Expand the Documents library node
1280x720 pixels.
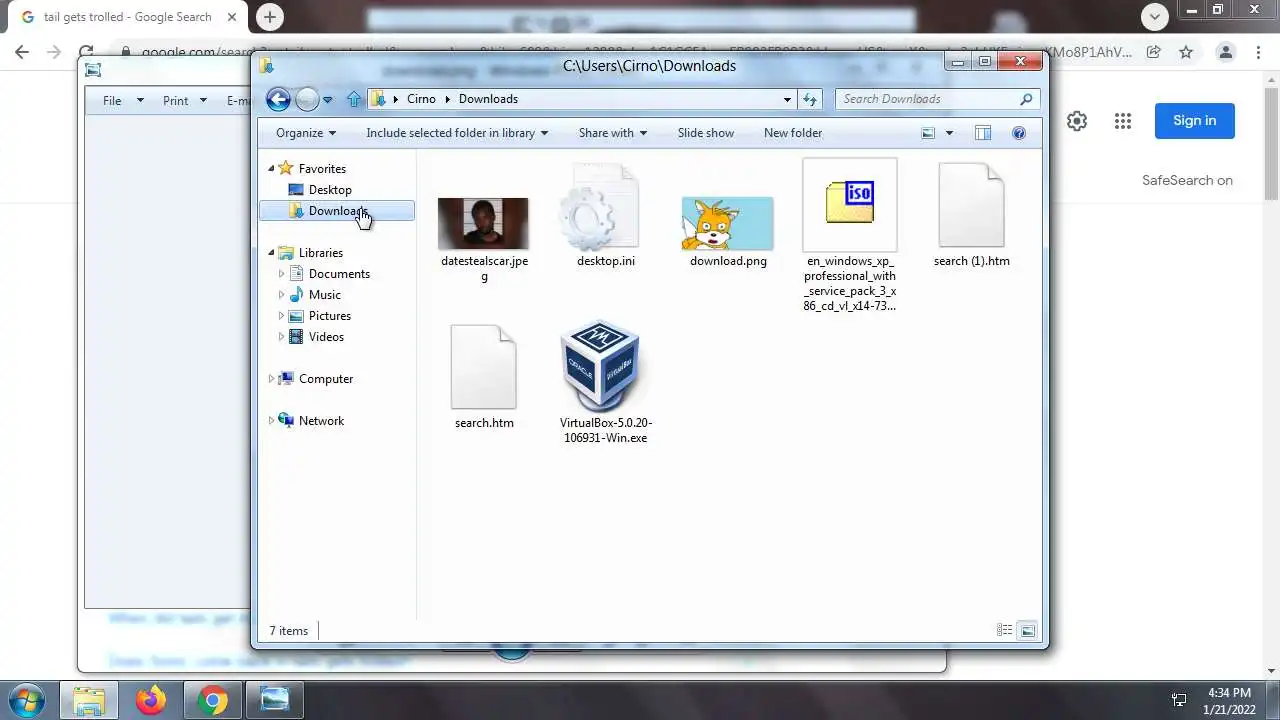point(282,274)
